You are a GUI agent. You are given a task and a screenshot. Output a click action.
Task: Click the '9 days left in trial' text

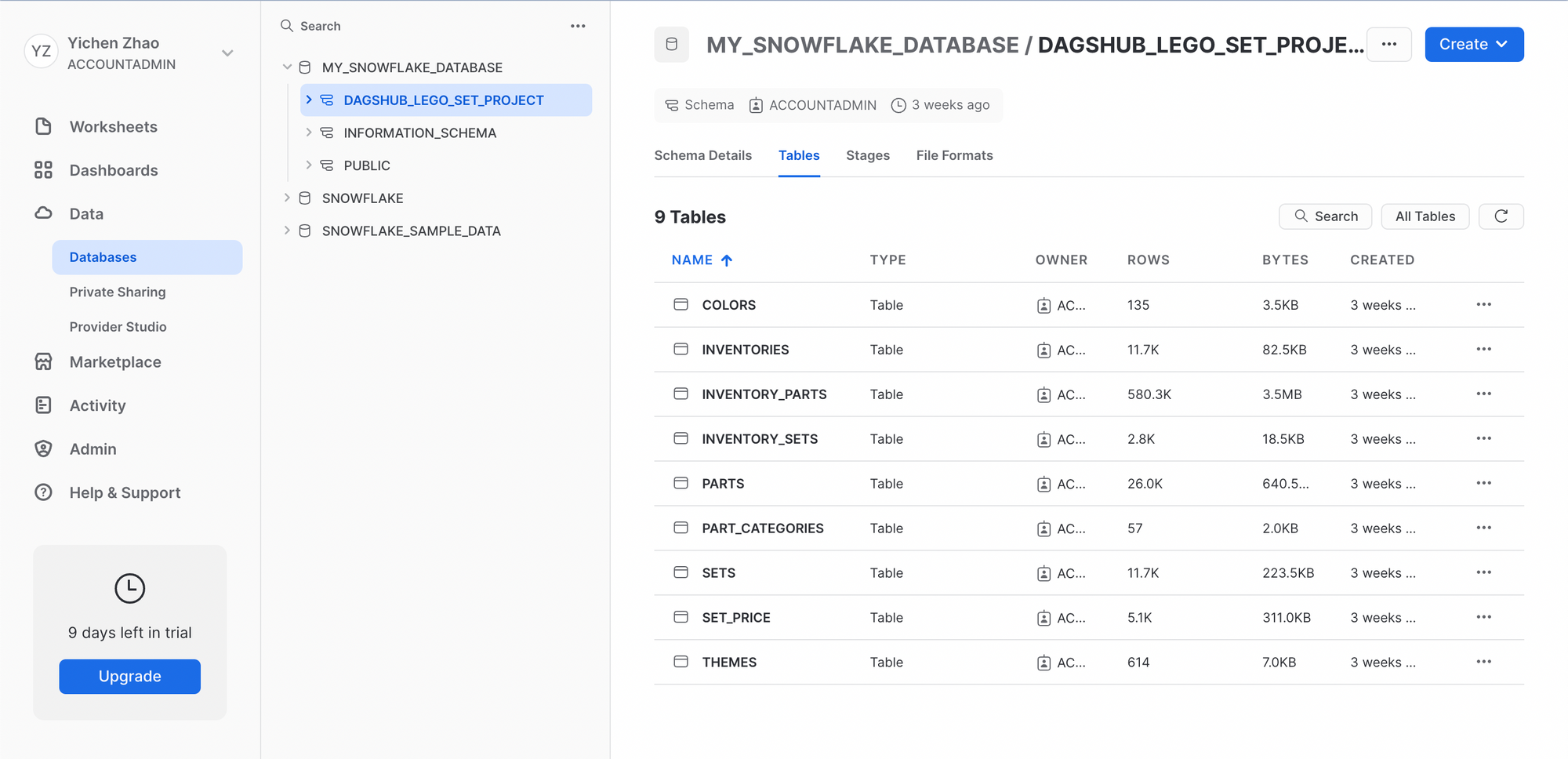click(x=129, y=633)
